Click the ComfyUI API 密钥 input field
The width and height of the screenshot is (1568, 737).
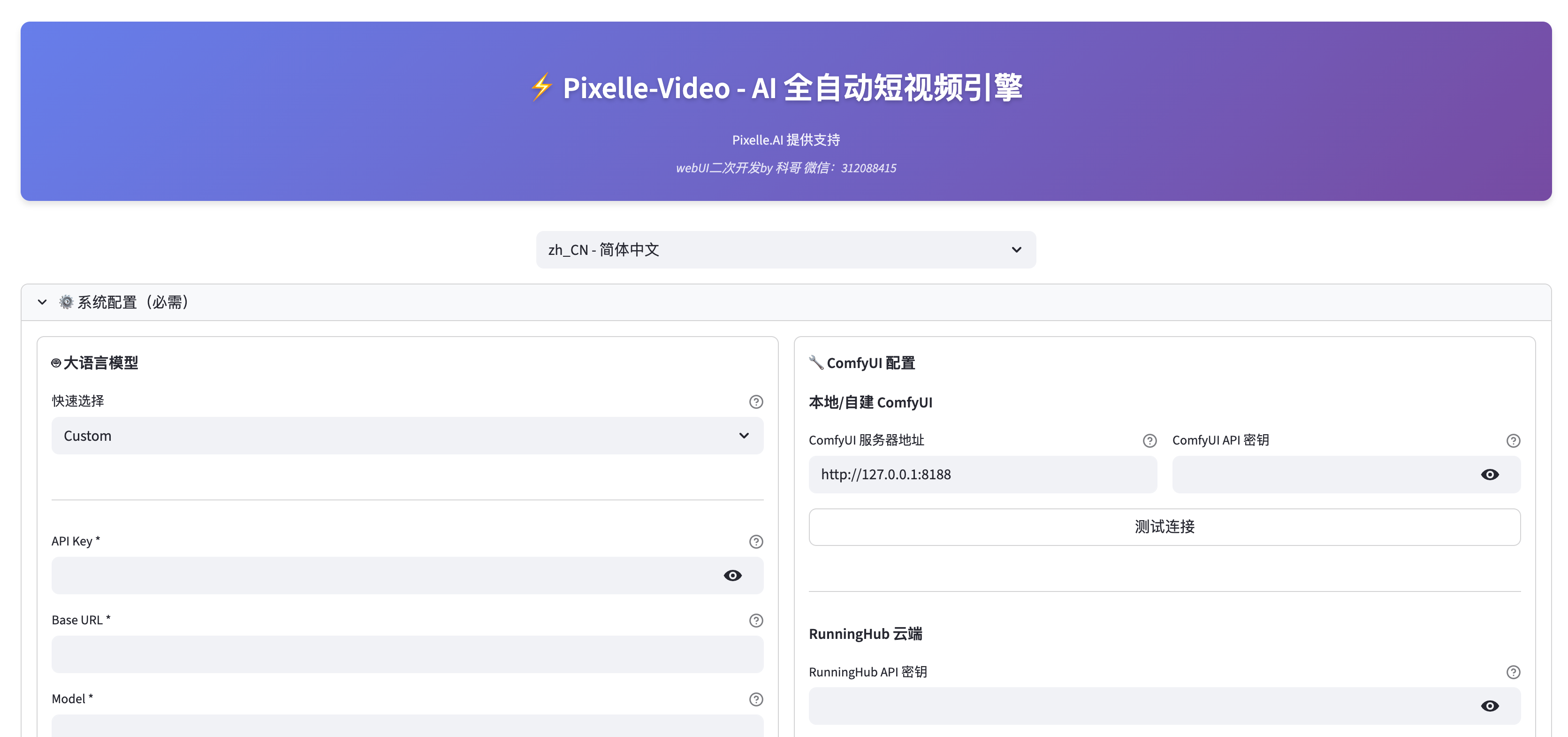pos(1321,475)
